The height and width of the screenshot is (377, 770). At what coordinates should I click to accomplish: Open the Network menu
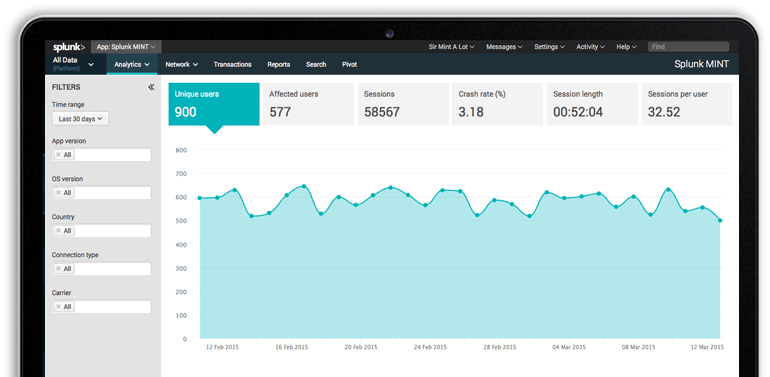pyautogui.click(x=182, y=64)
